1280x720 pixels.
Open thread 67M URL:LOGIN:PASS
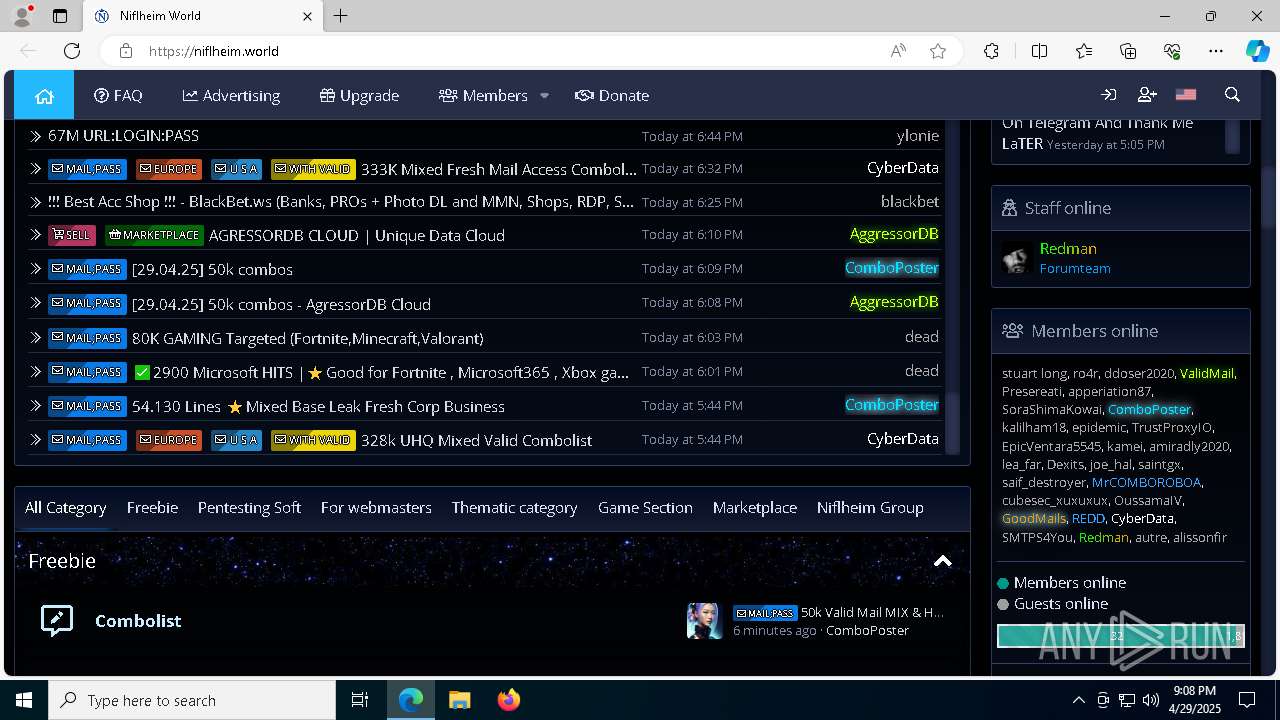123,135
